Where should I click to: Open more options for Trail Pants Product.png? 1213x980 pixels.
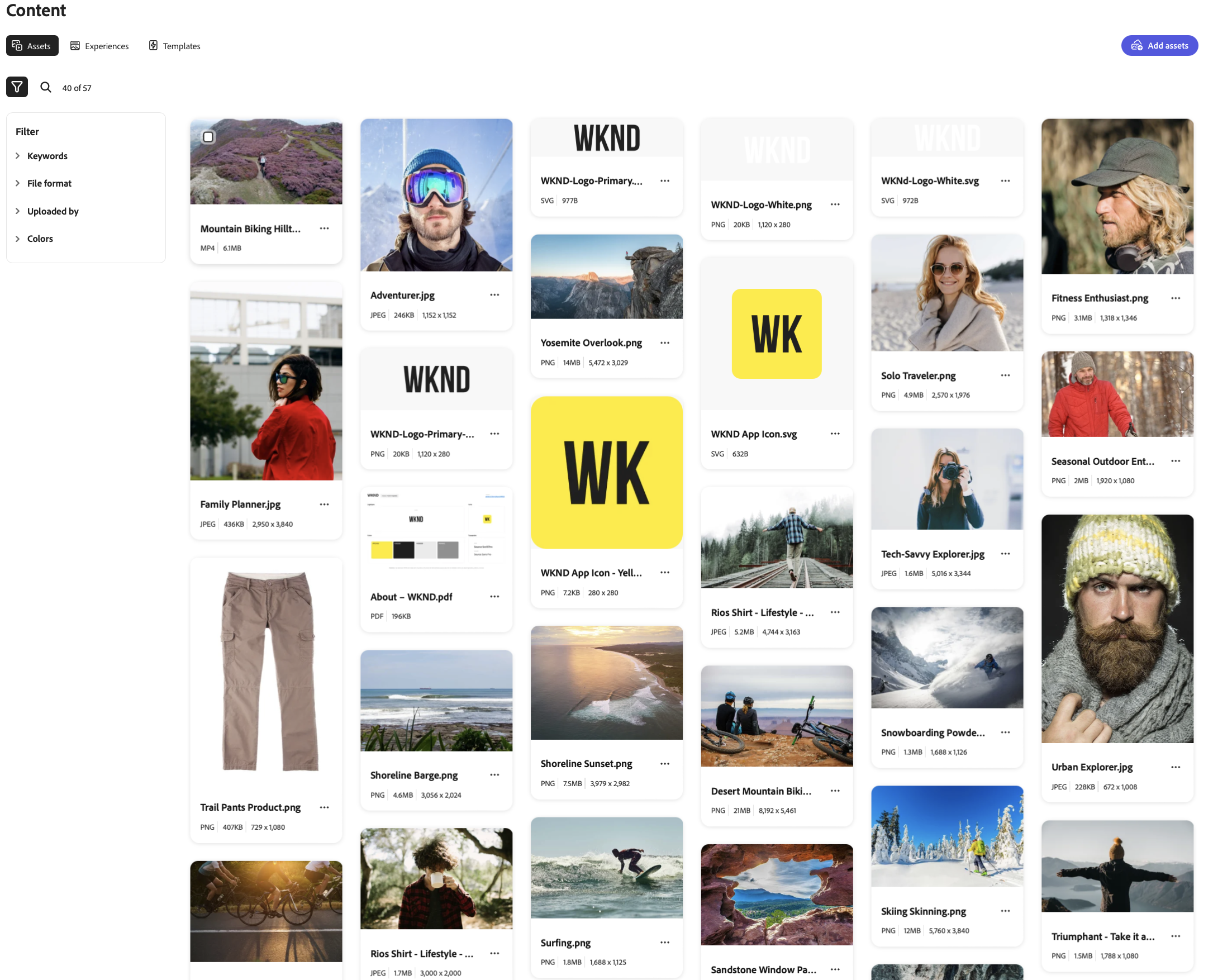(x=324, y=807)
